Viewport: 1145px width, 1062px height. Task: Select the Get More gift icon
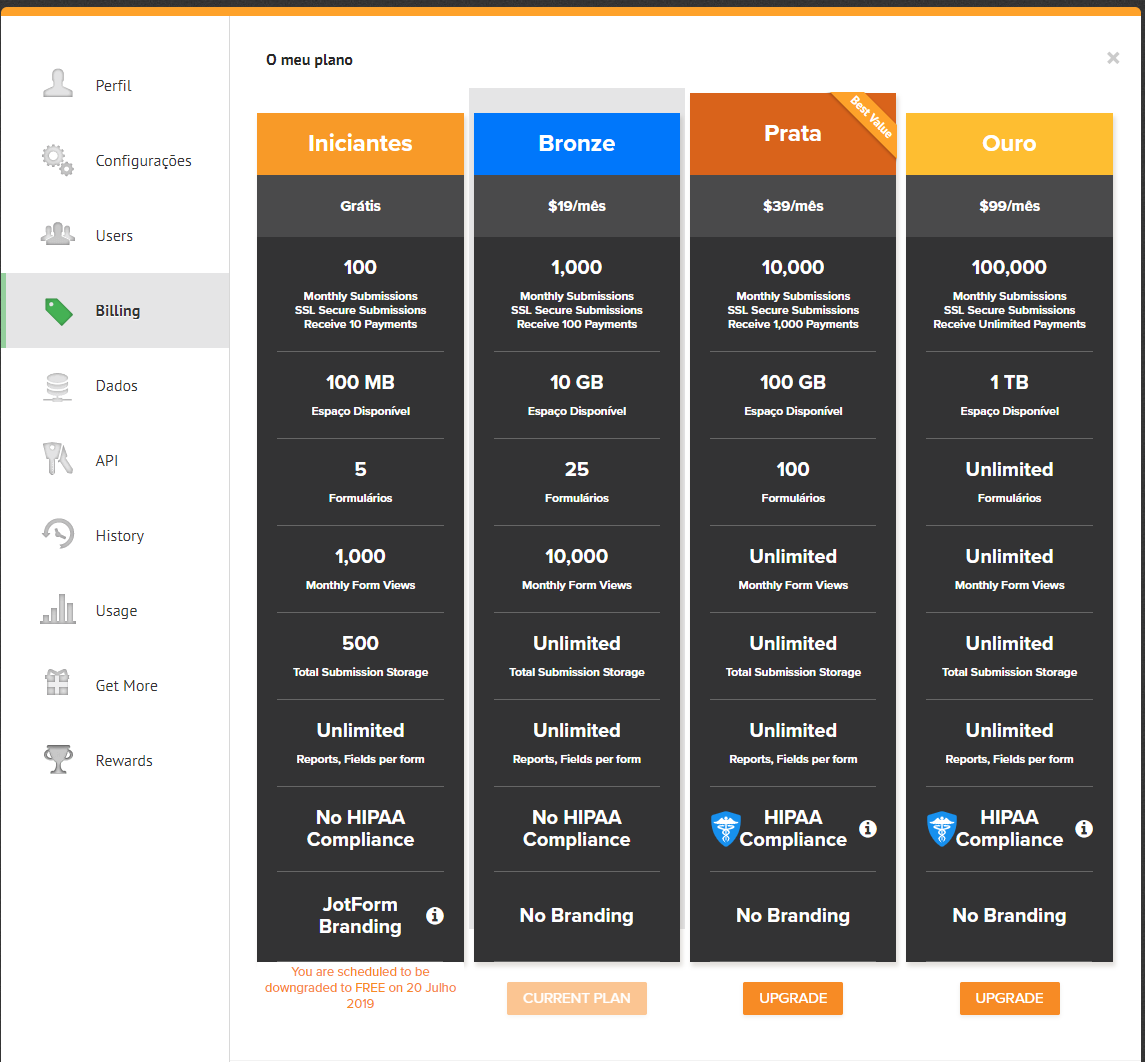[57, 683]
